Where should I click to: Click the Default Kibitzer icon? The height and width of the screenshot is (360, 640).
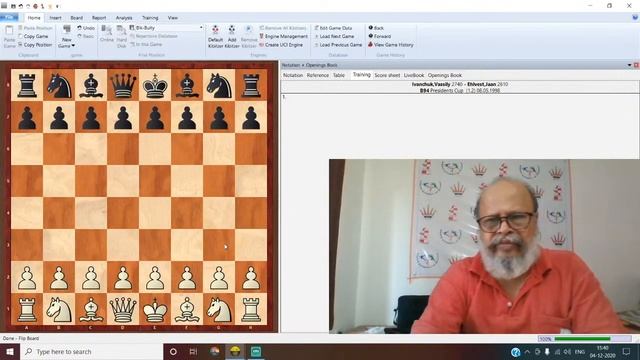pos(215,30)
